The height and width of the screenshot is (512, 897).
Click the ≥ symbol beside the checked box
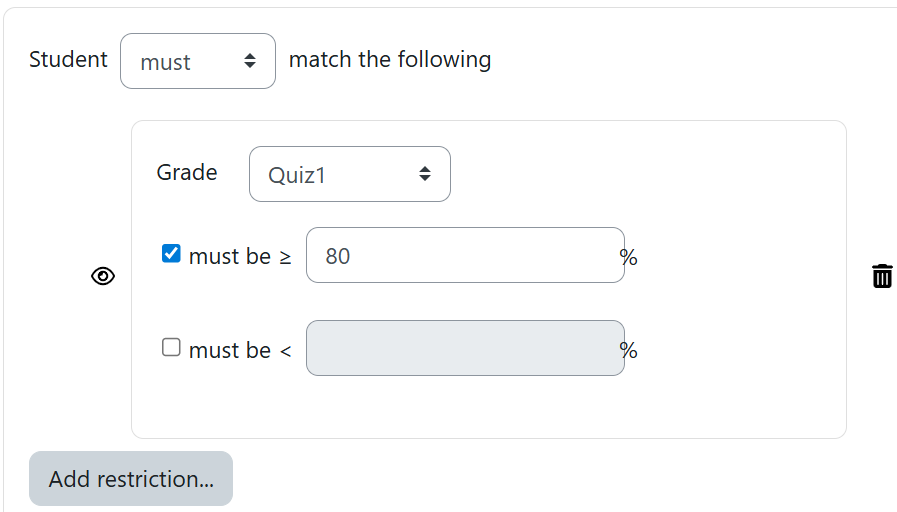pyautogui.click(x=285, y=257)
